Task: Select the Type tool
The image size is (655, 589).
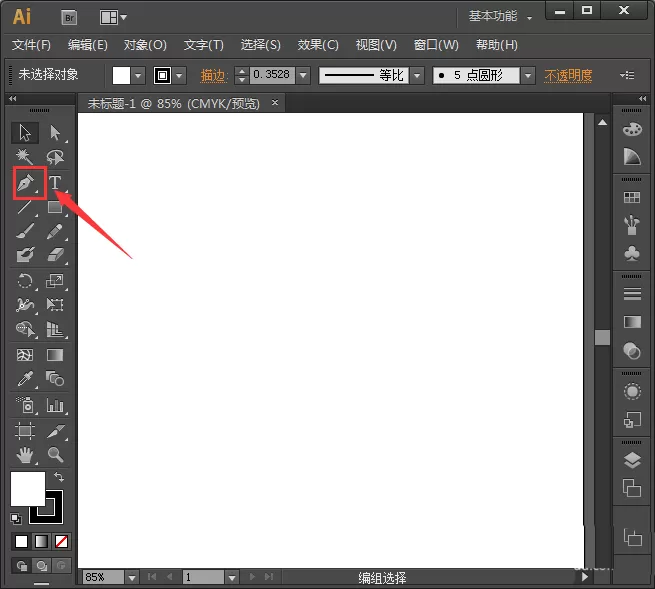Action: [55, 183]
